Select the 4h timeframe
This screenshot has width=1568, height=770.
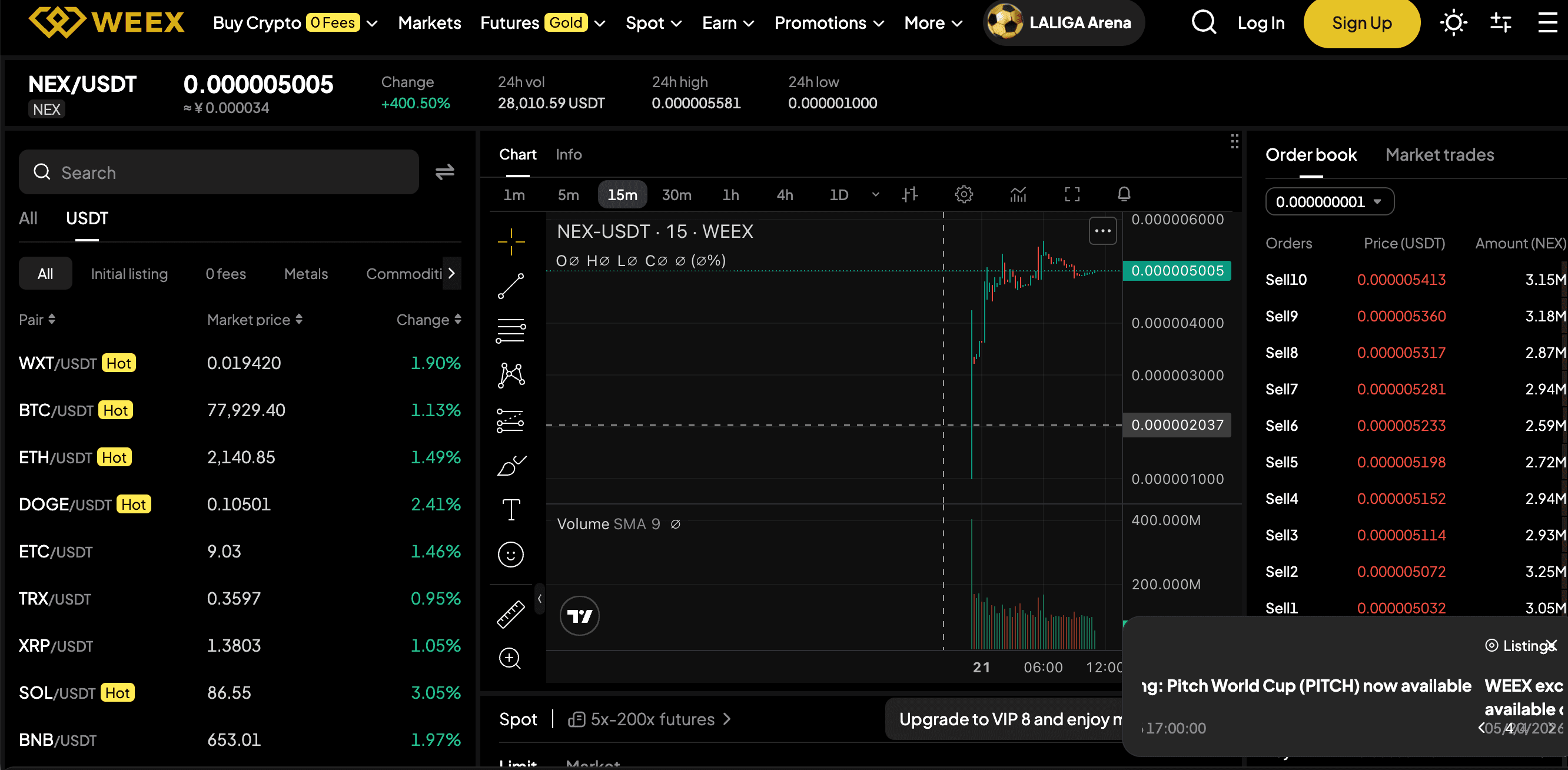pyautogui.click(x=785, y=195)
